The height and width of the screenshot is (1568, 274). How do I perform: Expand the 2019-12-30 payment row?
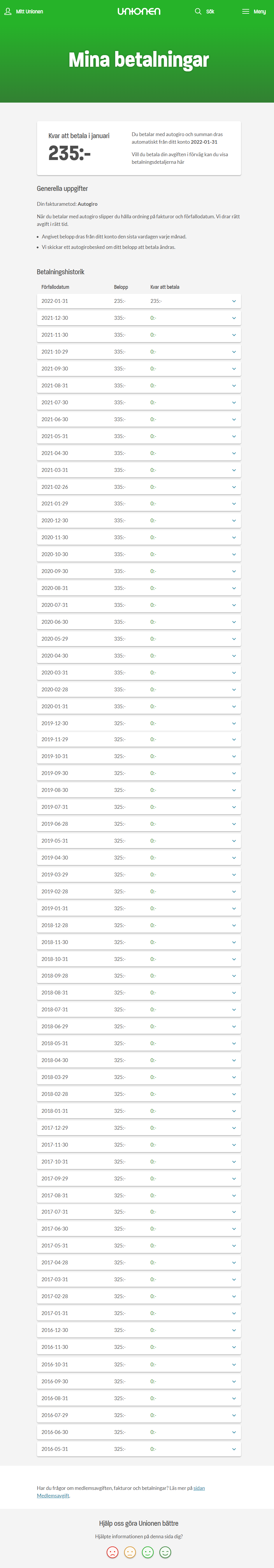[139, 723]
